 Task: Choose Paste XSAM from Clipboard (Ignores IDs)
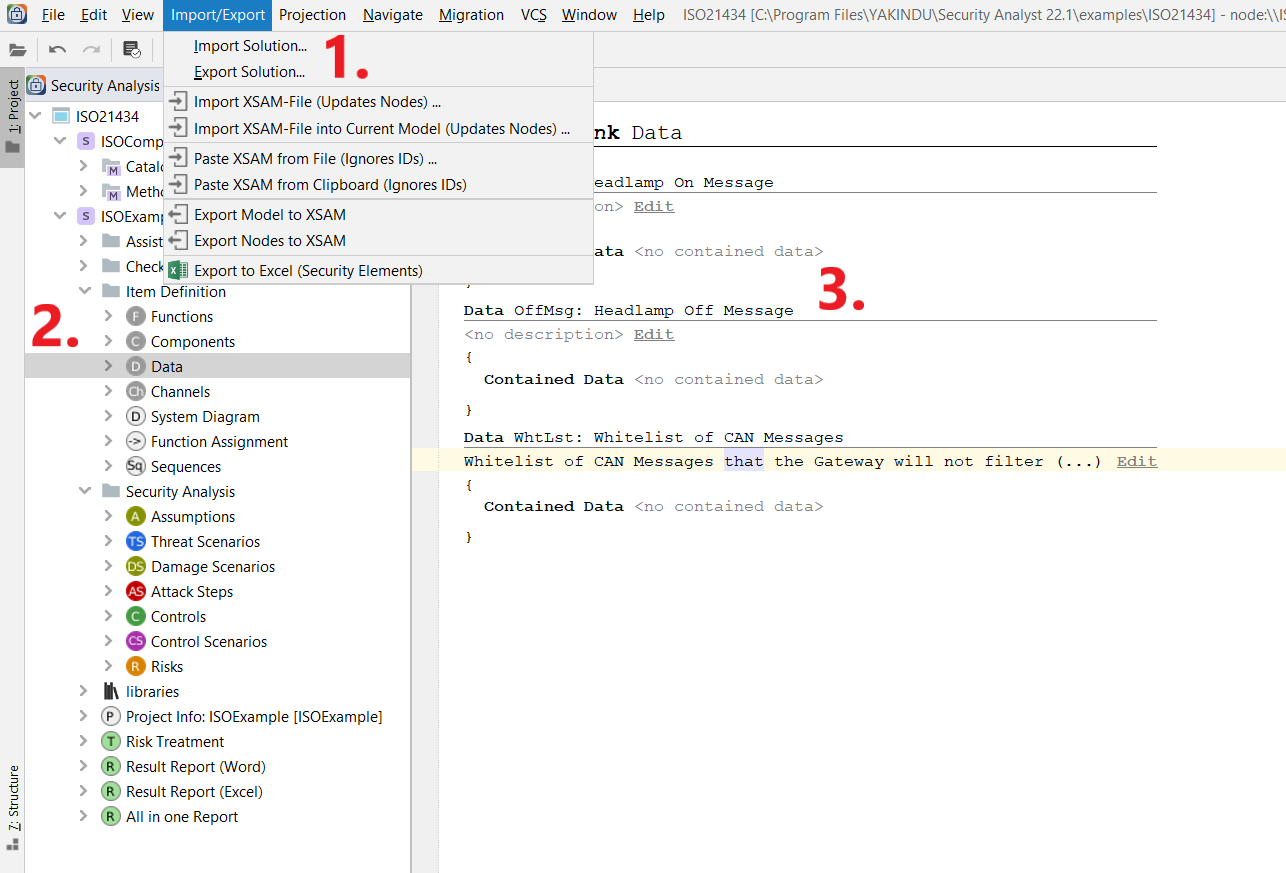(x=330, y=184)
